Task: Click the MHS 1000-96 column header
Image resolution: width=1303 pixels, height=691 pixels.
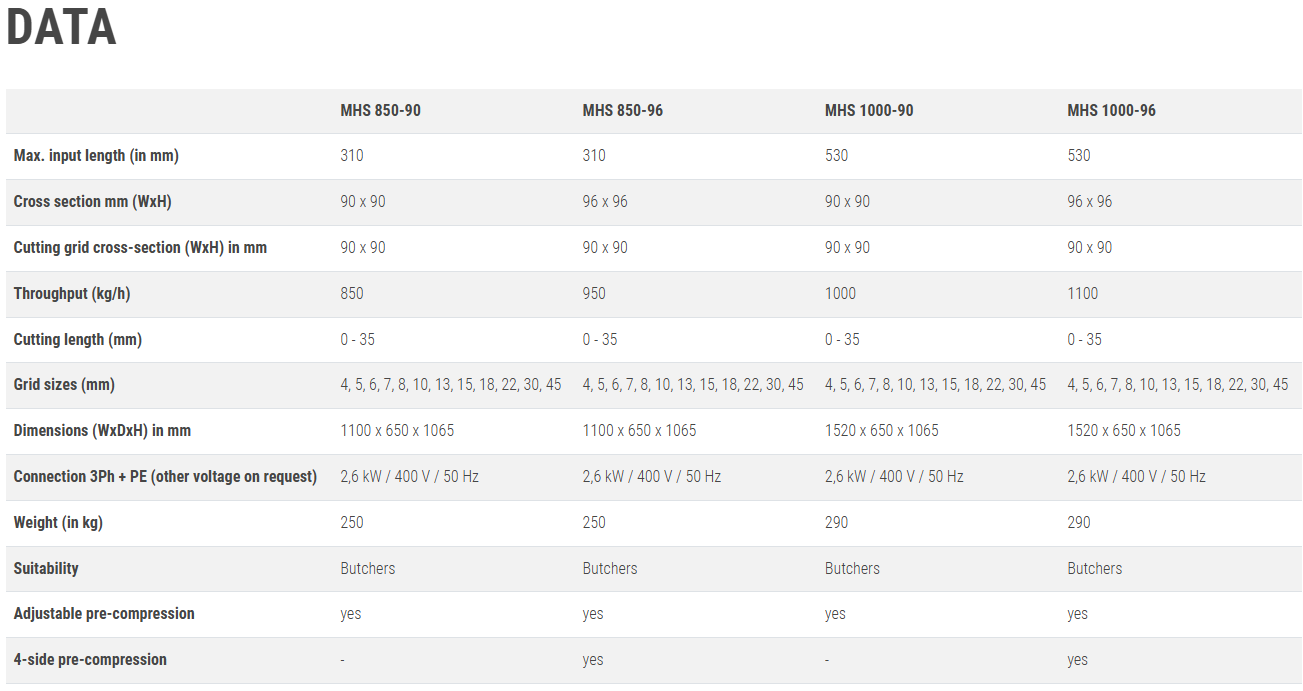Action: (1111, 110)
